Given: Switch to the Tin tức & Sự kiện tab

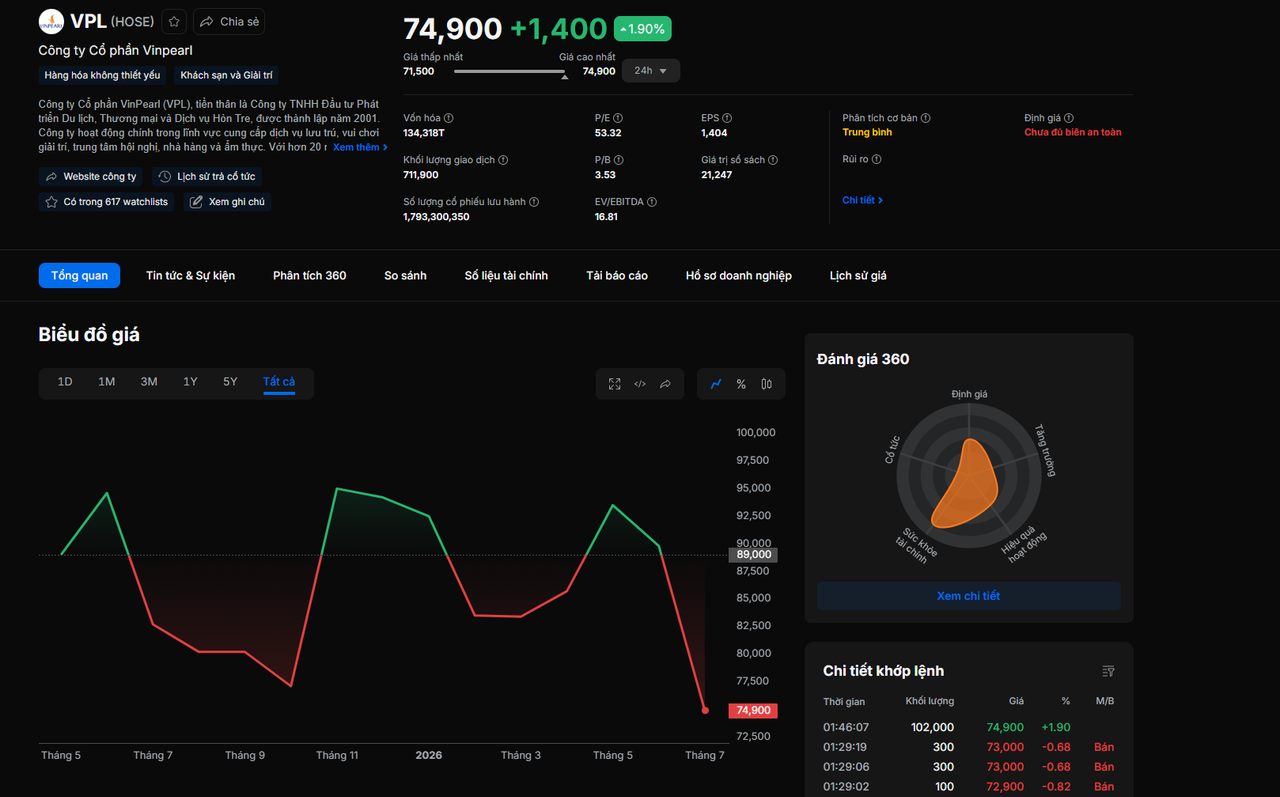Looking at the screenshot, I should coord(190,275).
